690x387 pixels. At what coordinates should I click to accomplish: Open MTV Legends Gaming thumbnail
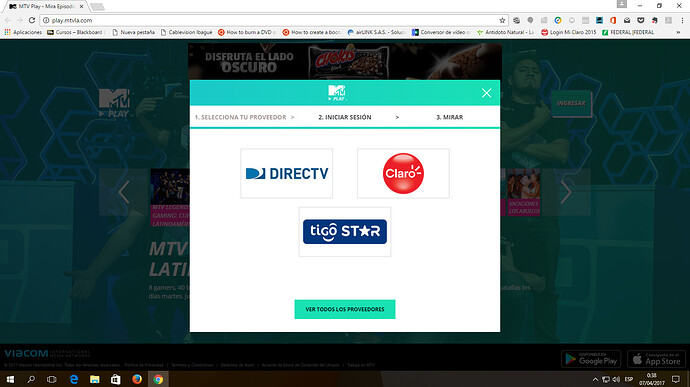170,198
